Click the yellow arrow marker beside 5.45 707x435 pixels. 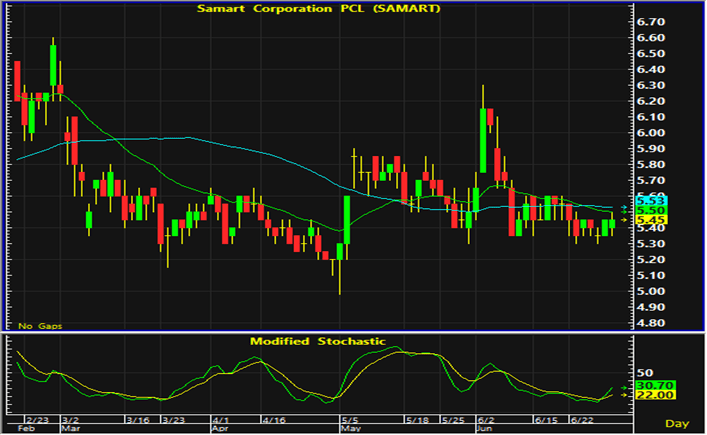click(624, 220)
